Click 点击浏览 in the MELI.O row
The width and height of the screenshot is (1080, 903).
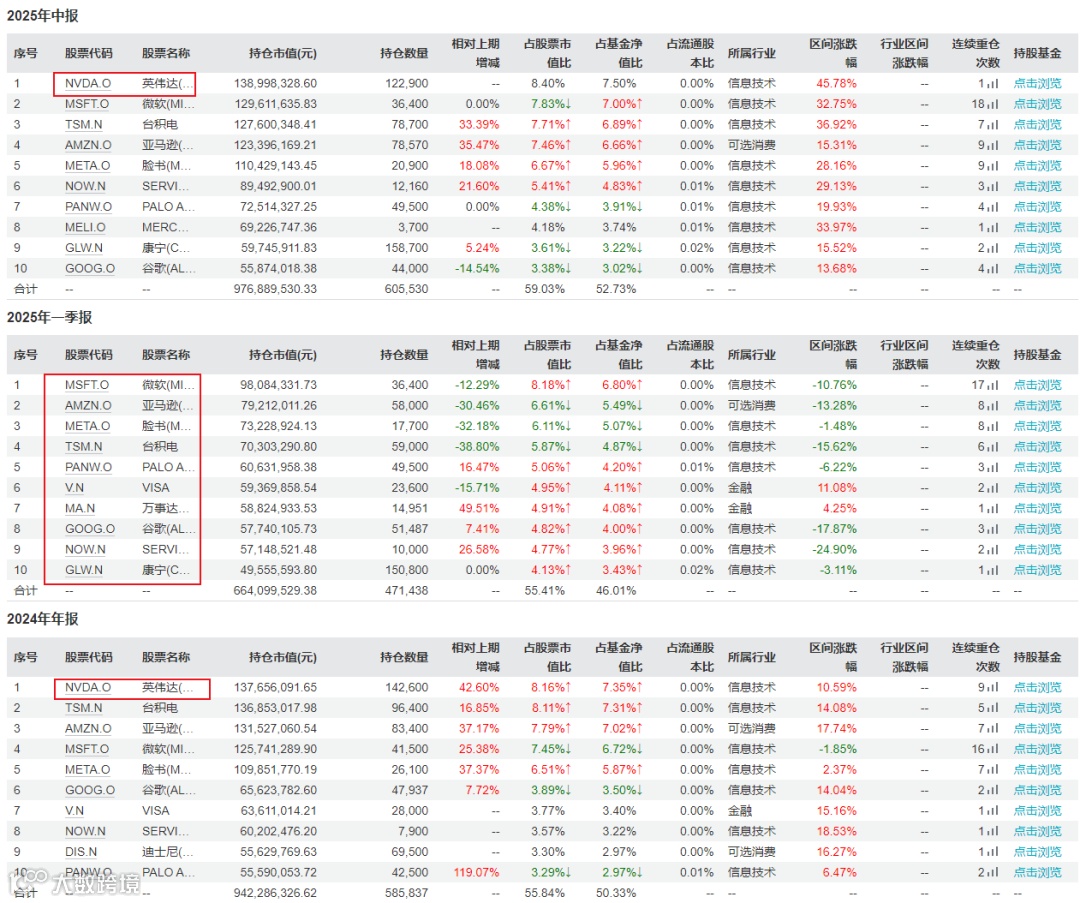tap(1037, 227)
